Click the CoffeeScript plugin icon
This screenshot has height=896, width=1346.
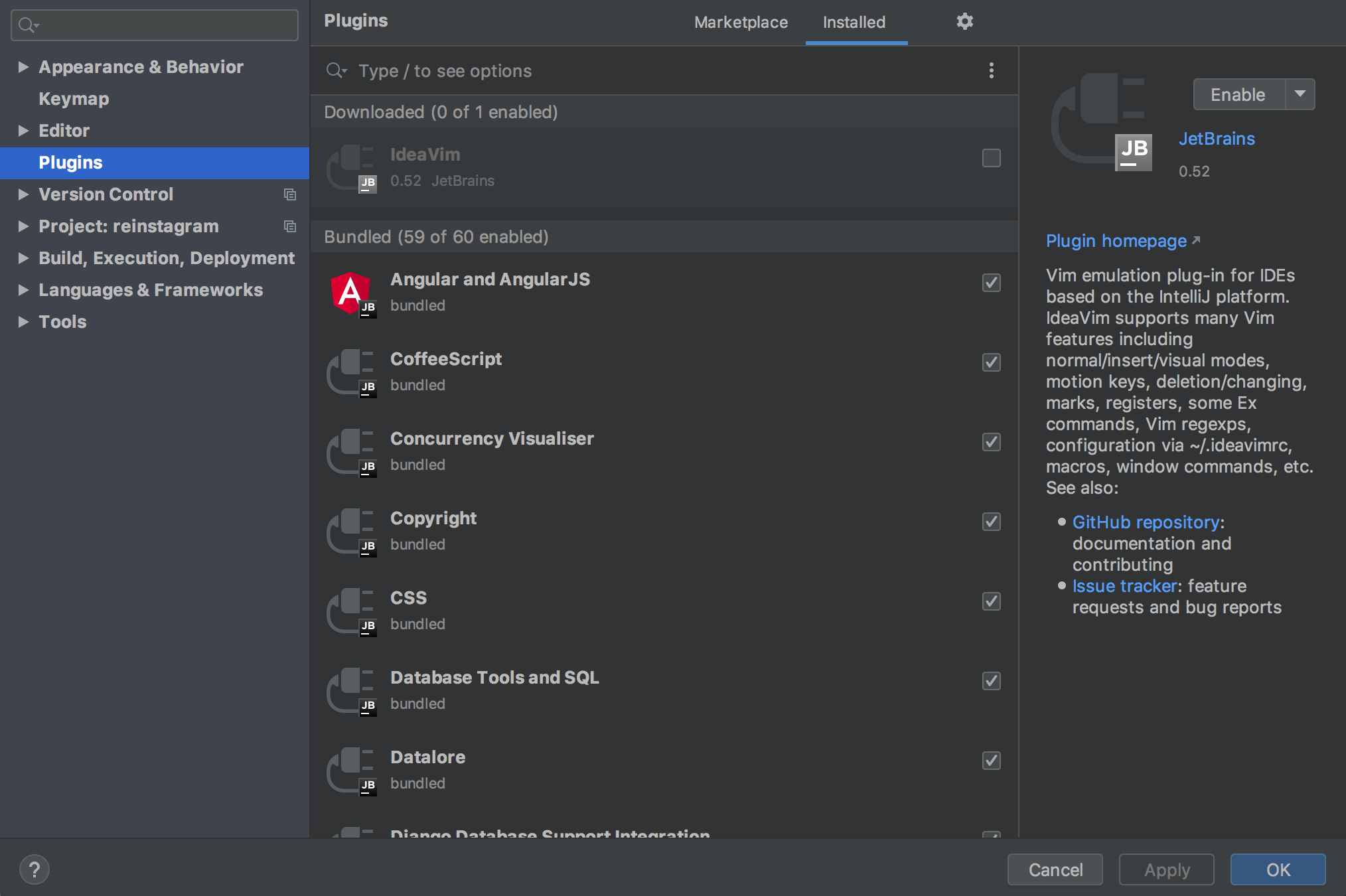[x=352, y=373]
